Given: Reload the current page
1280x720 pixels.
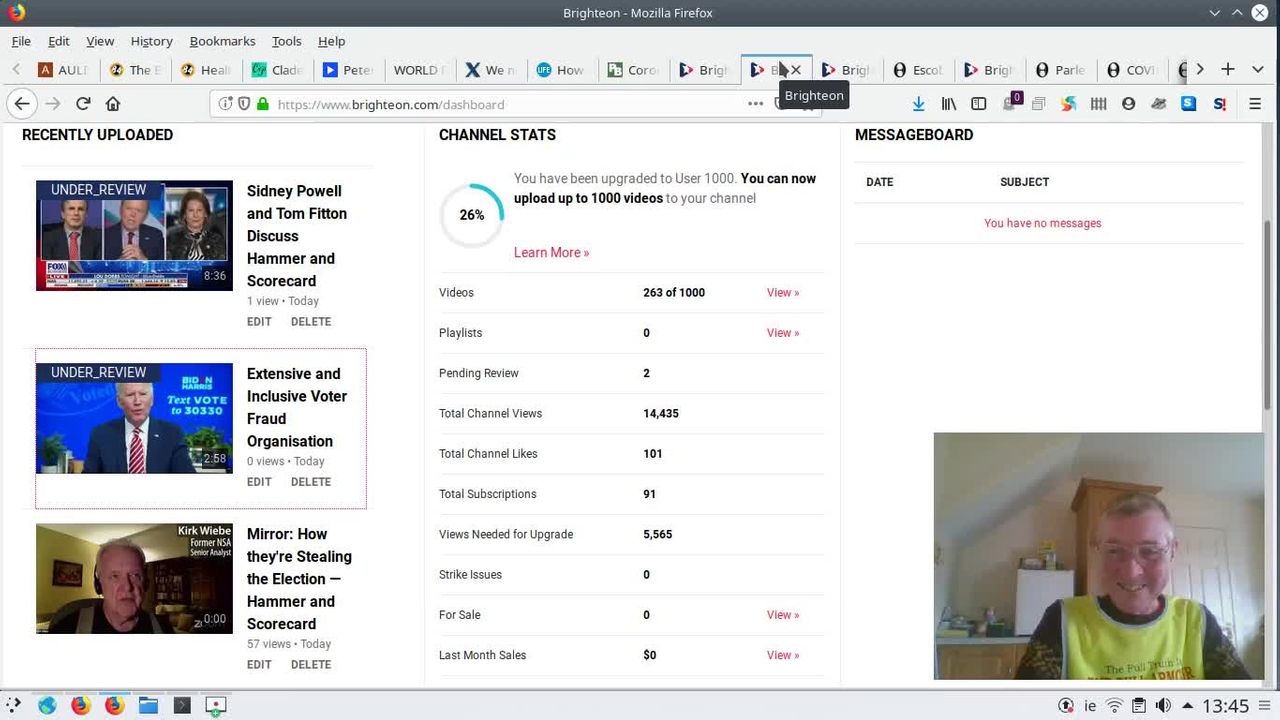Looking at the screenshot, I should pos(83,104).
